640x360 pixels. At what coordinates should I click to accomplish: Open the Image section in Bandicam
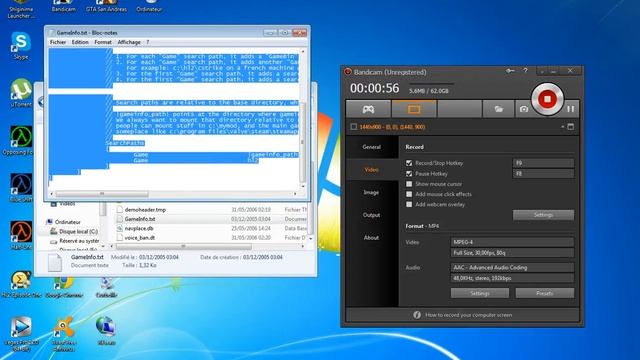pos(371,192)
